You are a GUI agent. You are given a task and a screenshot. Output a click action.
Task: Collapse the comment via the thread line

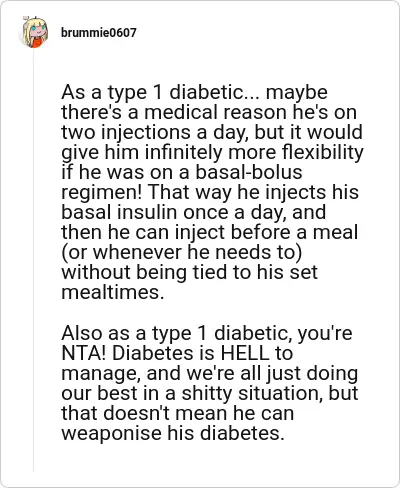point(33,260)
